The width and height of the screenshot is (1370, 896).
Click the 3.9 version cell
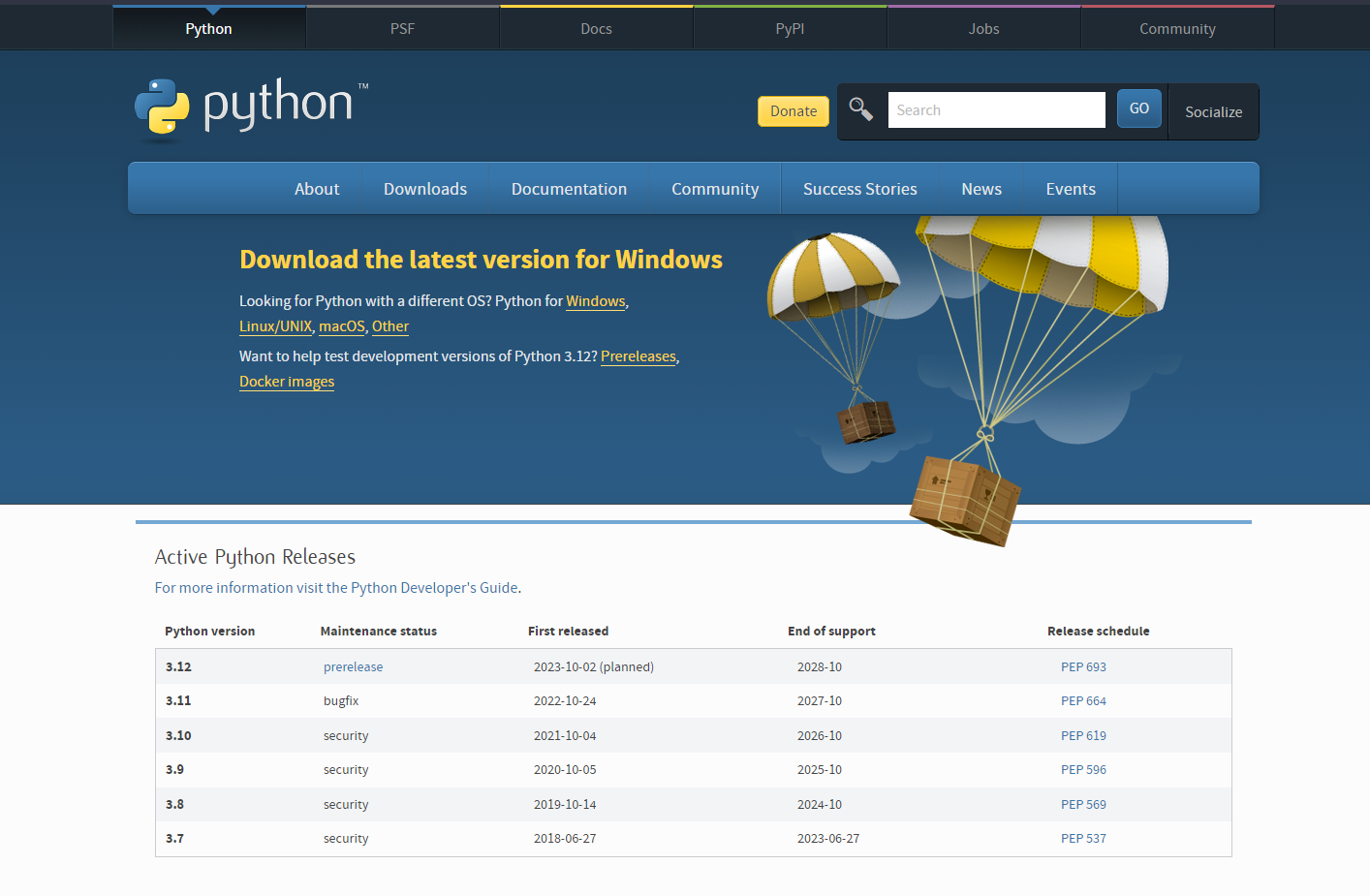[174, 770]
